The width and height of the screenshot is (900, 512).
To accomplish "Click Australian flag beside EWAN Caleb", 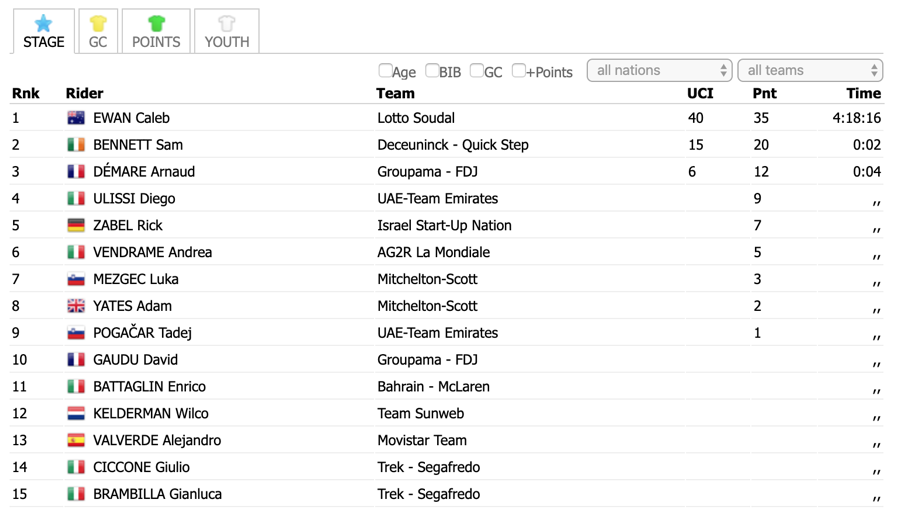I will coord(76,118).
